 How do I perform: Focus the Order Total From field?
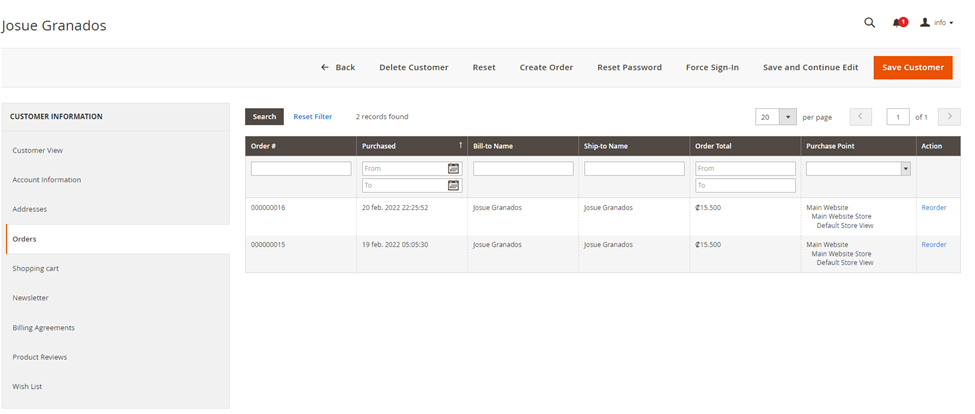tap(745, 168)
